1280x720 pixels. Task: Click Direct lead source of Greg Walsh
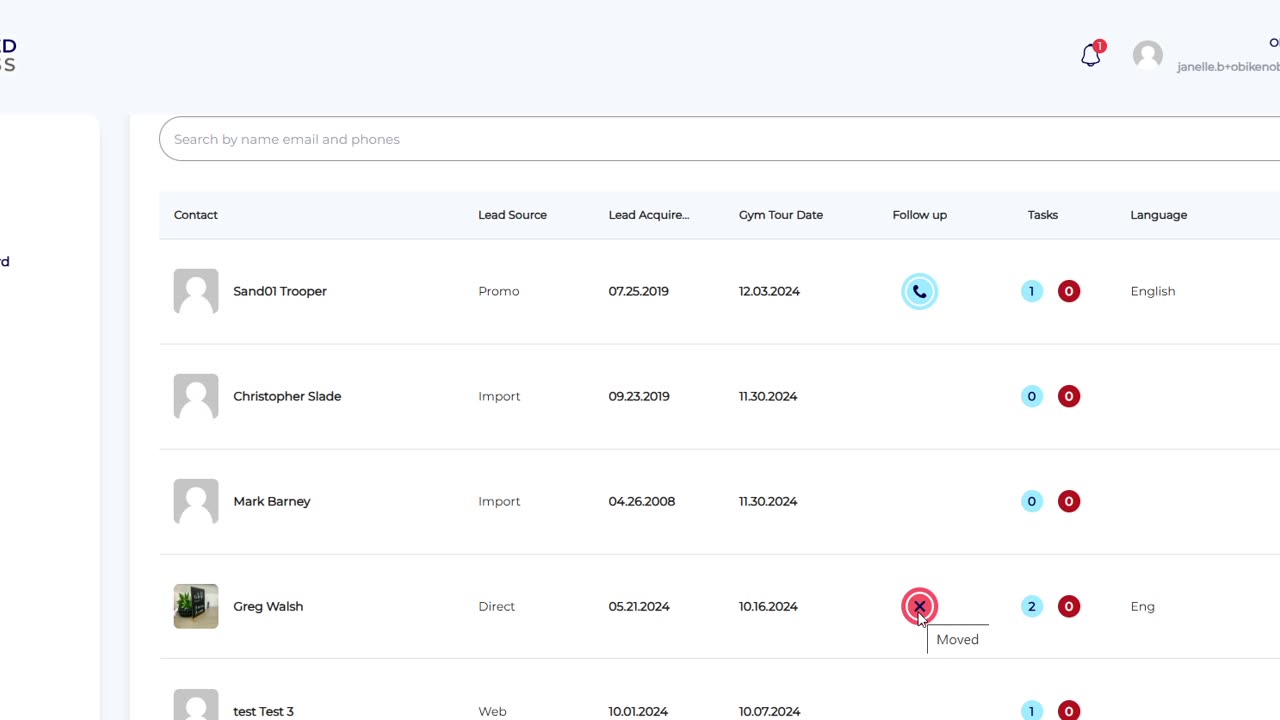[497, 606]
